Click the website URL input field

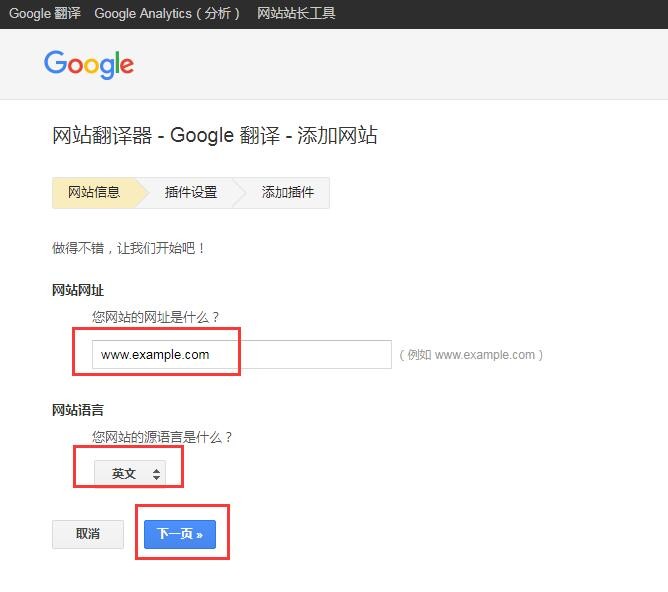point(242,354)
